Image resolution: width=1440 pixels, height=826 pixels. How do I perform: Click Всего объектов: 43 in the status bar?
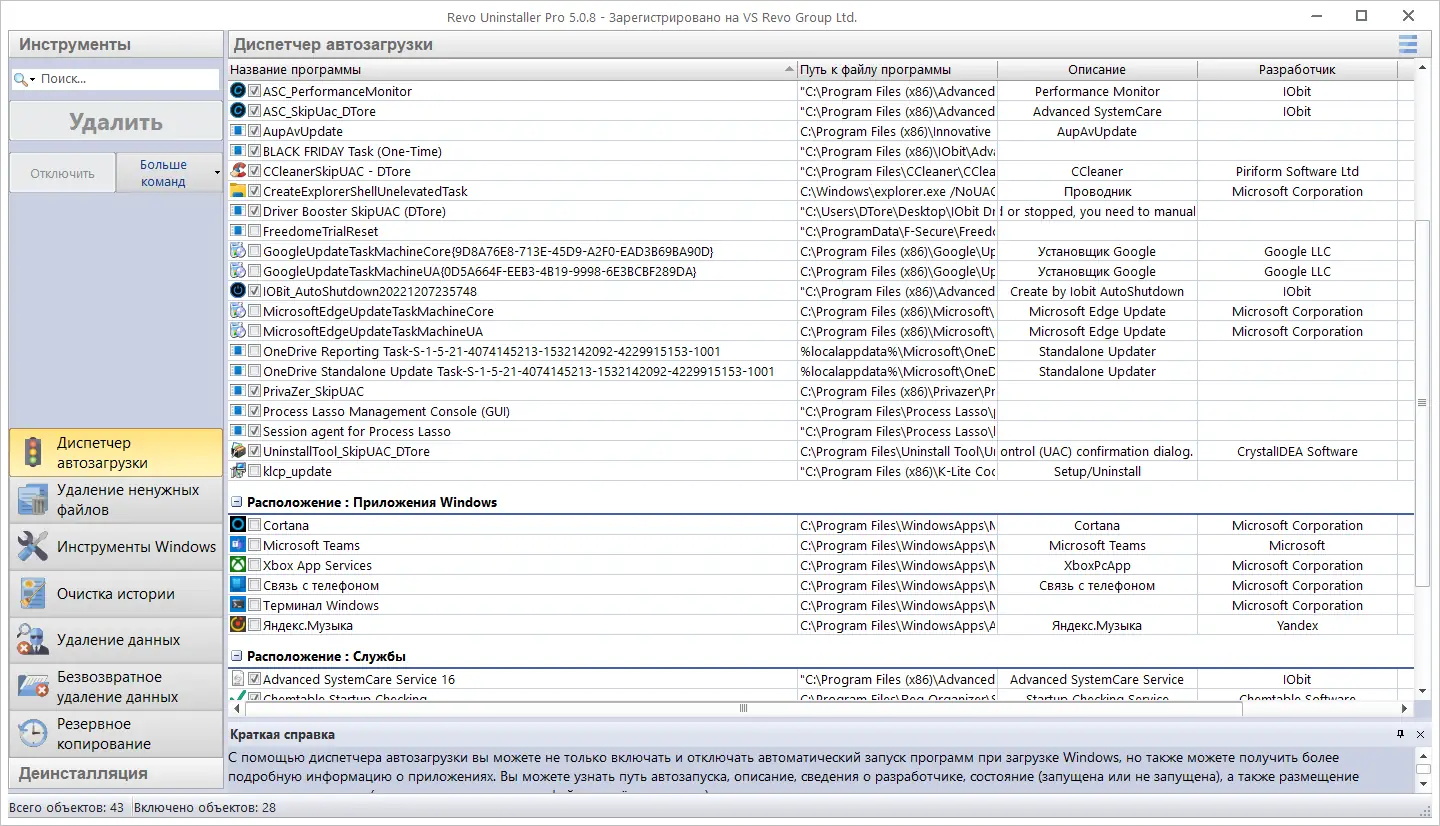coord(67,807)
